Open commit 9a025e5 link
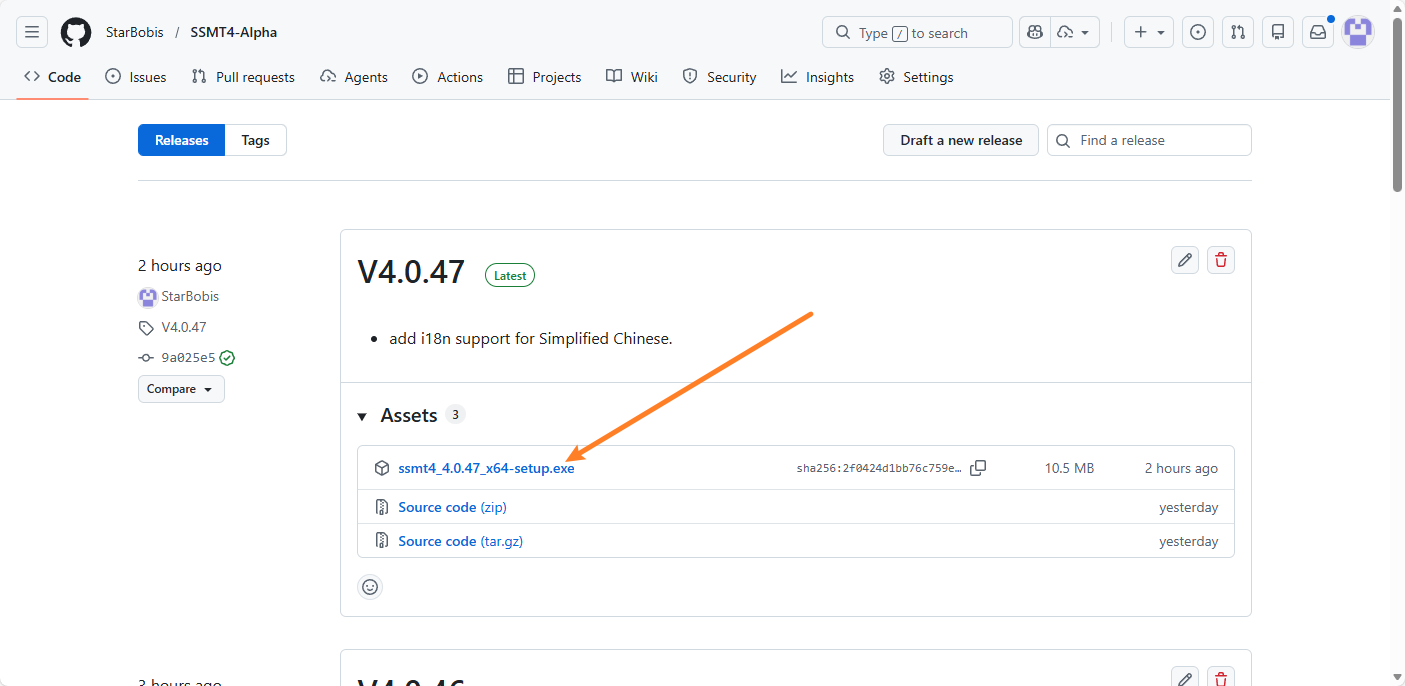1405x686 pixels. click(188, 357)
